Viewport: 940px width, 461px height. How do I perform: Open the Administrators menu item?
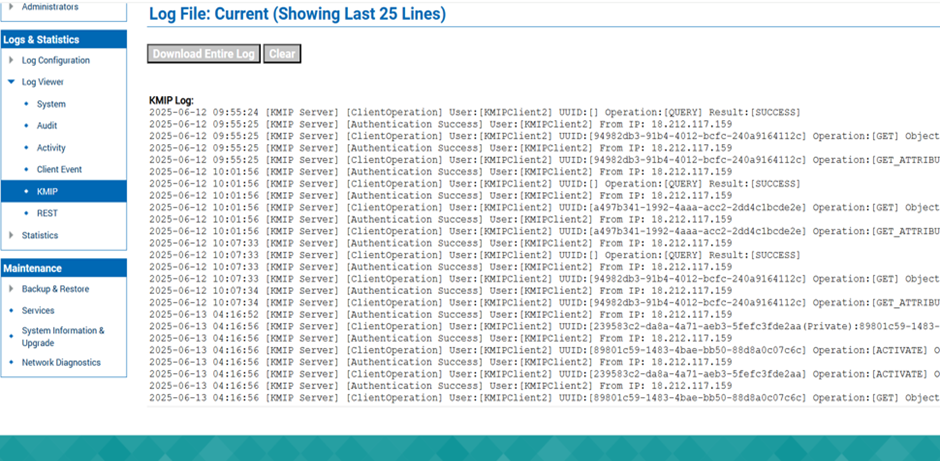(50, 7)
